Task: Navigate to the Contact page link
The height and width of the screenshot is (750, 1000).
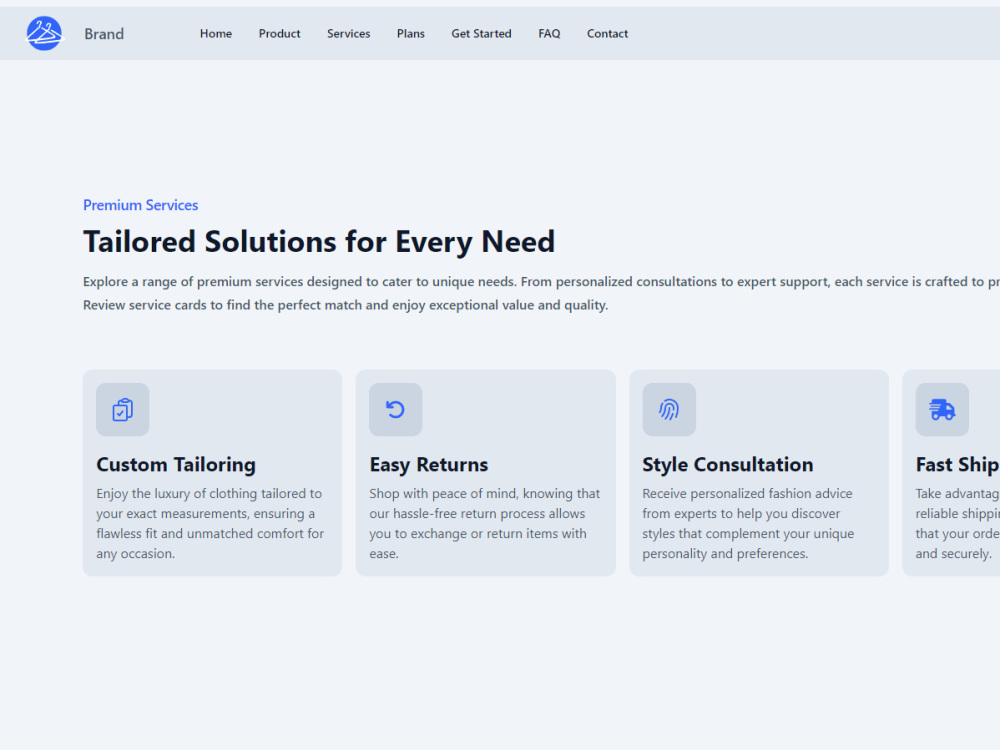Action: [607, 33]
